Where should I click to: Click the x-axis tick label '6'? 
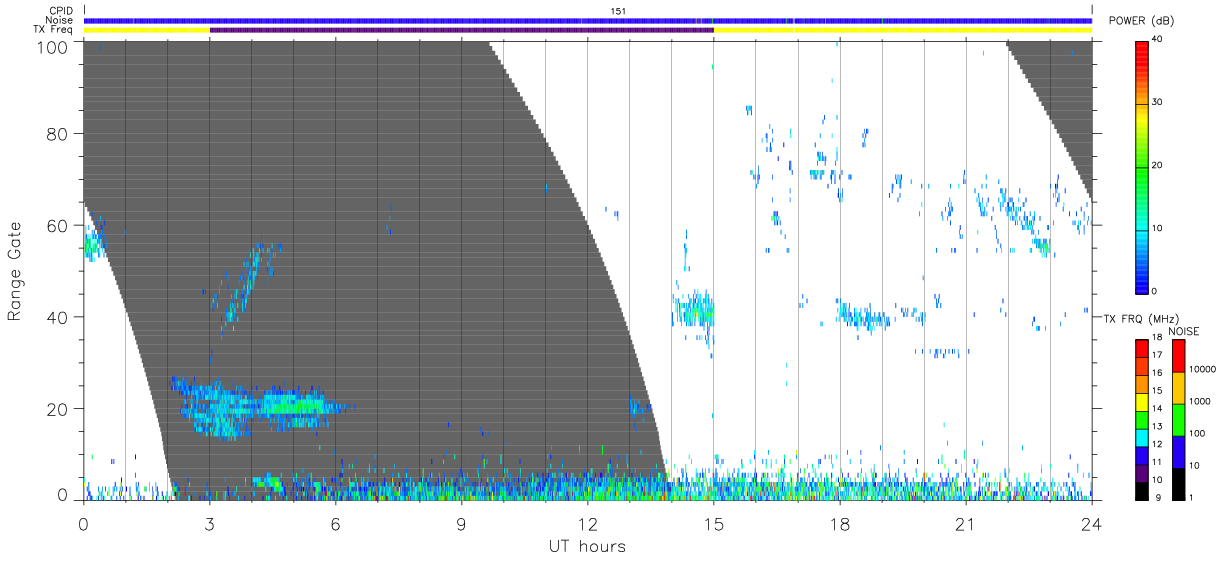coord(335,523)
